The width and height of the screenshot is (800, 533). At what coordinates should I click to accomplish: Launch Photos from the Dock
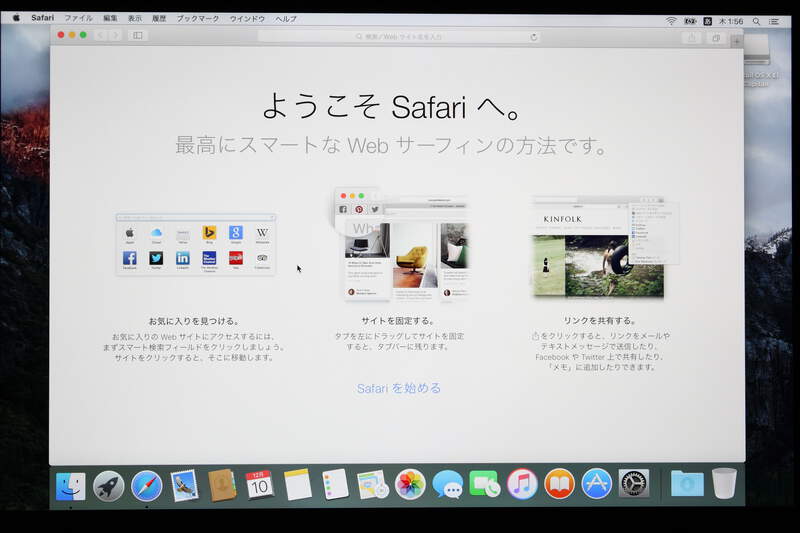point(410,485)
